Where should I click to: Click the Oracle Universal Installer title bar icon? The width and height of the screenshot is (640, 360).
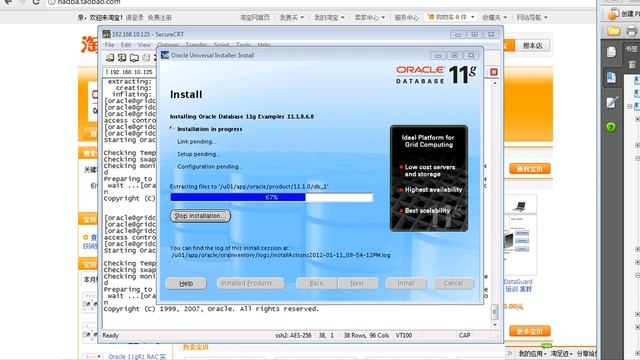165,55
